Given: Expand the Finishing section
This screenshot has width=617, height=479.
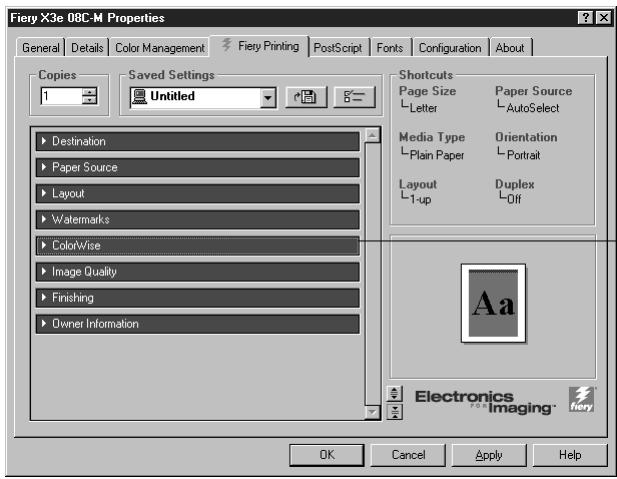Looking at the screenshot, I should (x=198, y=298).
